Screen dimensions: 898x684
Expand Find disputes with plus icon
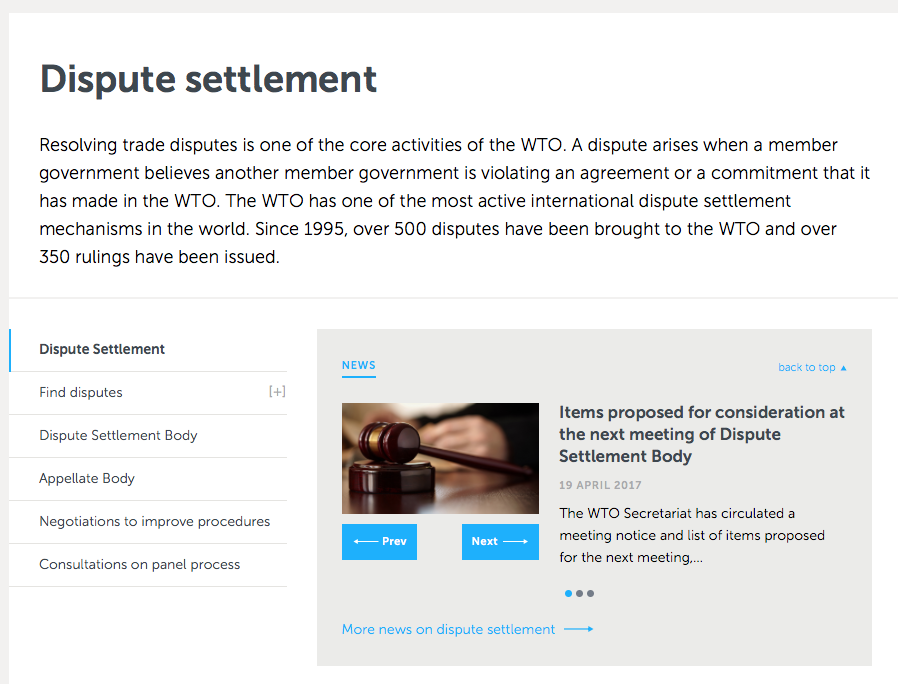(x=277, y=392)
